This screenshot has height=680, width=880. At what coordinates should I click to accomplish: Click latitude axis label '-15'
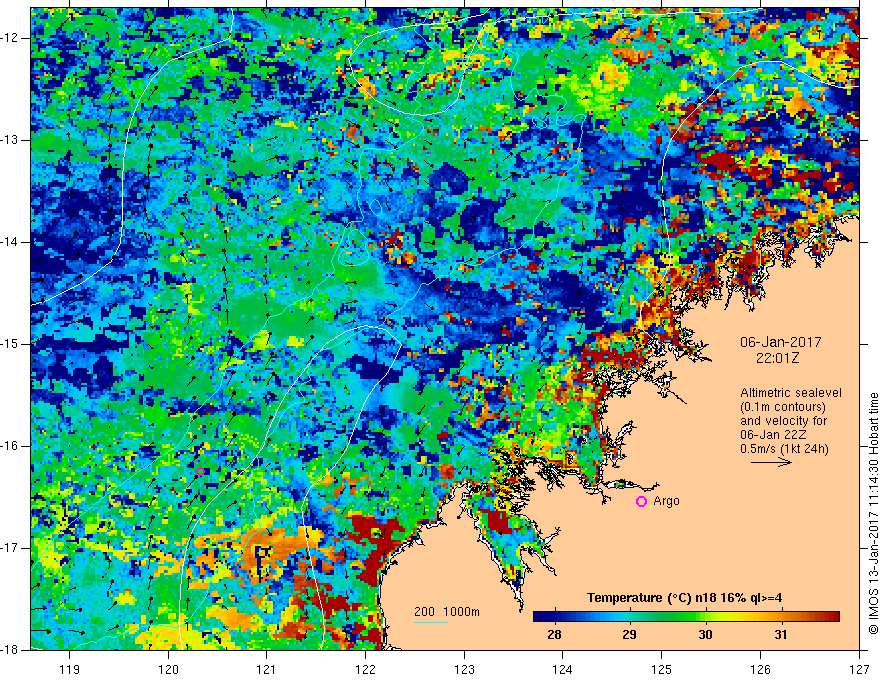point(10,344)
